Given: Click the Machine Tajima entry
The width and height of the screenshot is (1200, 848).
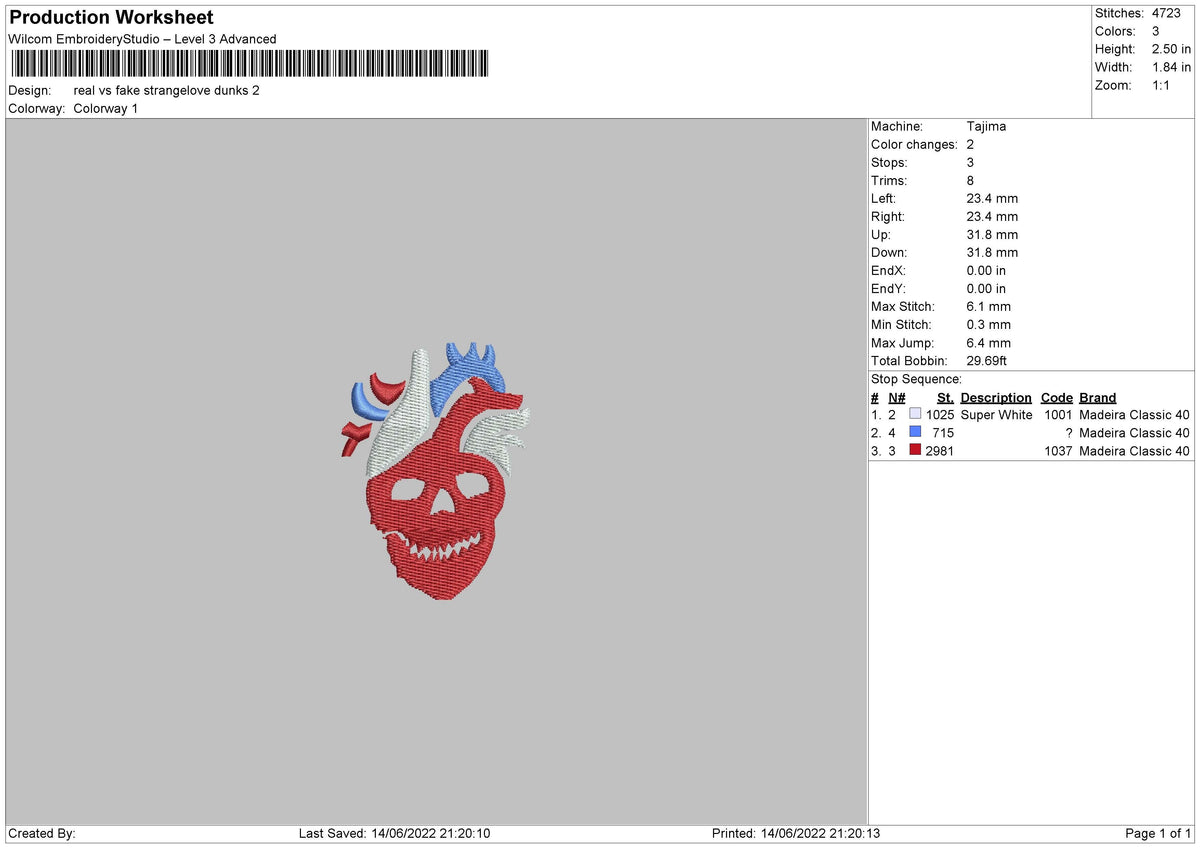Looking at the screenshot, I should pos(938,126).
